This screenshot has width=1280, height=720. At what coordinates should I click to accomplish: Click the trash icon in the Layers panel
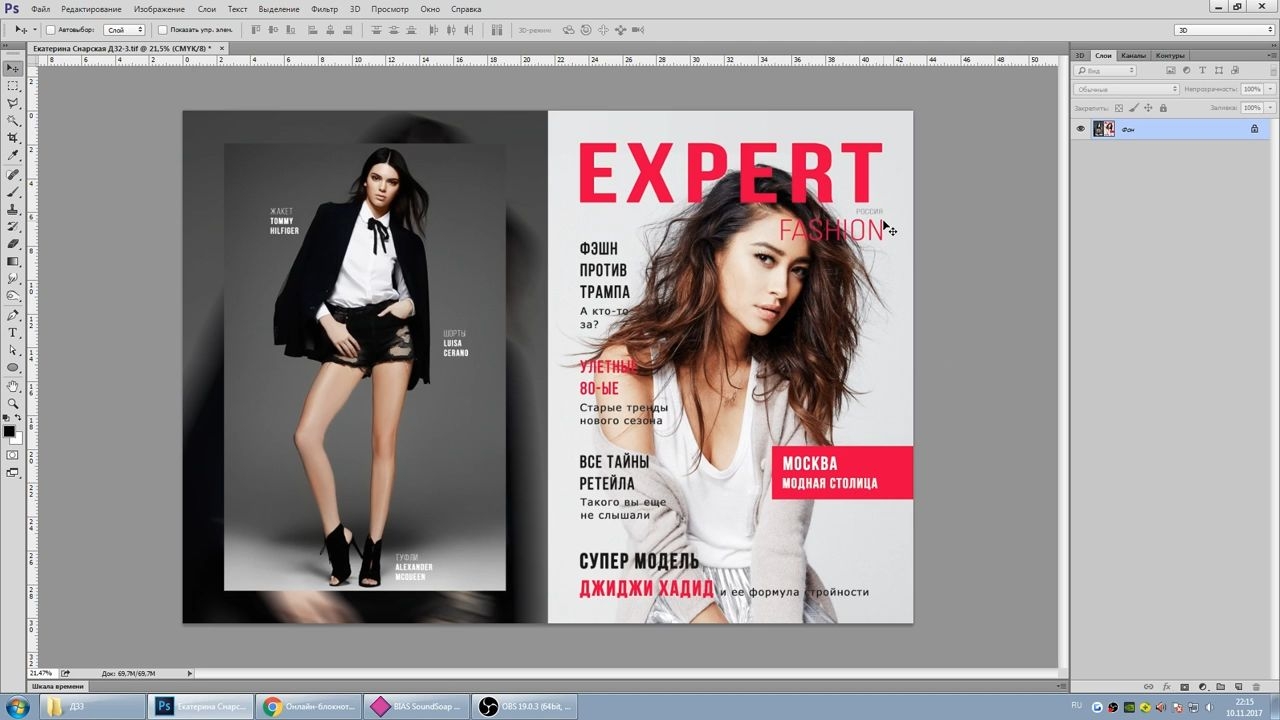[x=1256, y=687]
